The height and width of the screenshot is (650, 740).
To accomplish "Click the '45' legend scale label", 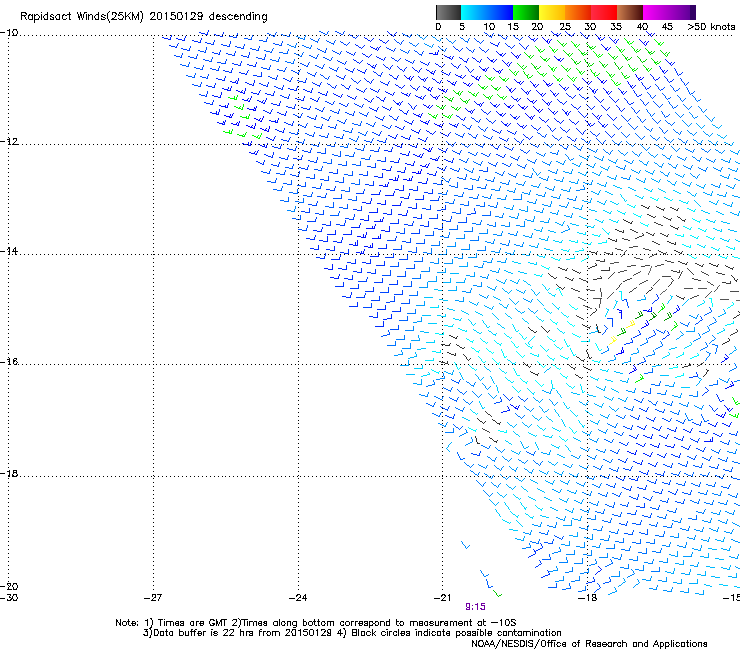I will [x=667, y=27].
